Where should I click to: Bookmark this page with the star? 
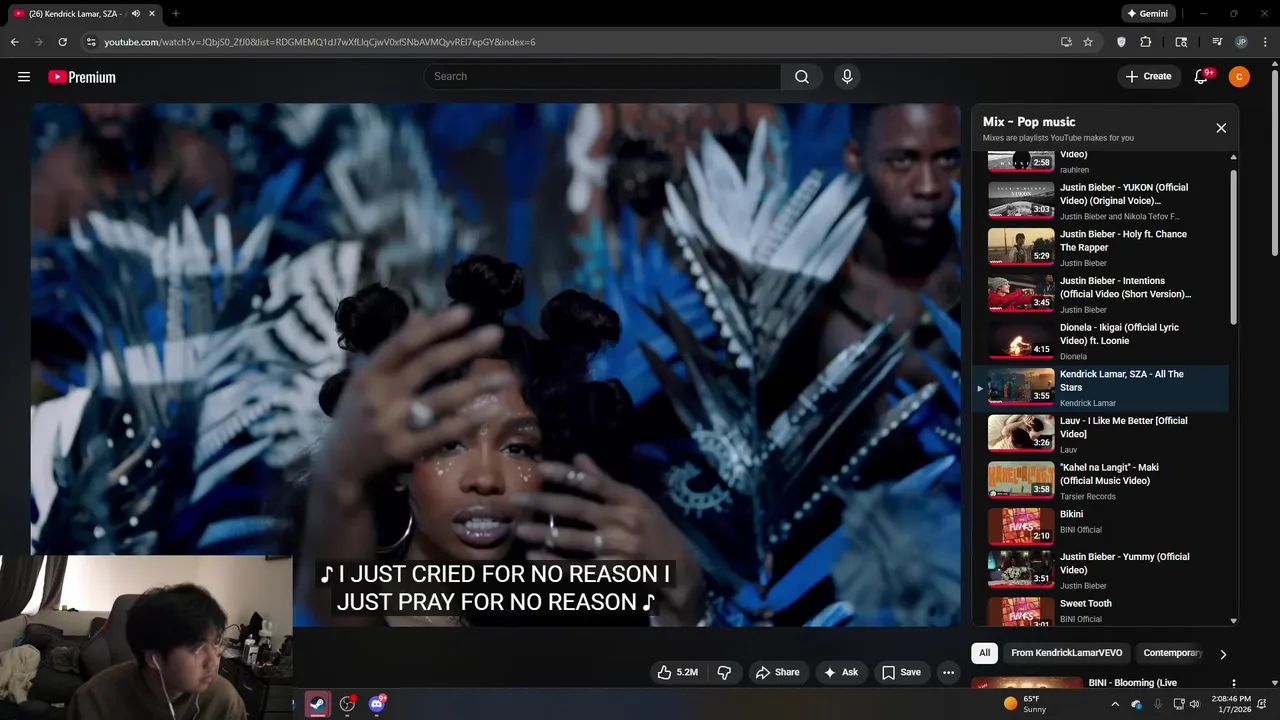[x=1088, y=42]
